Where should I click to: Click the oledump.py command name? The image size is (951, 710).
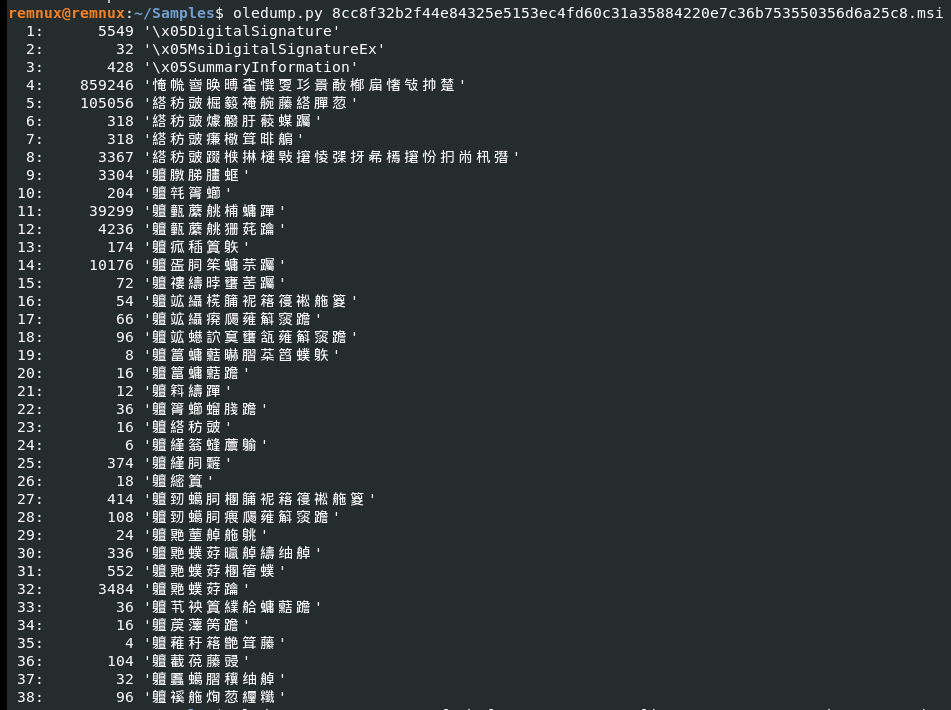[x=278, y=13]
